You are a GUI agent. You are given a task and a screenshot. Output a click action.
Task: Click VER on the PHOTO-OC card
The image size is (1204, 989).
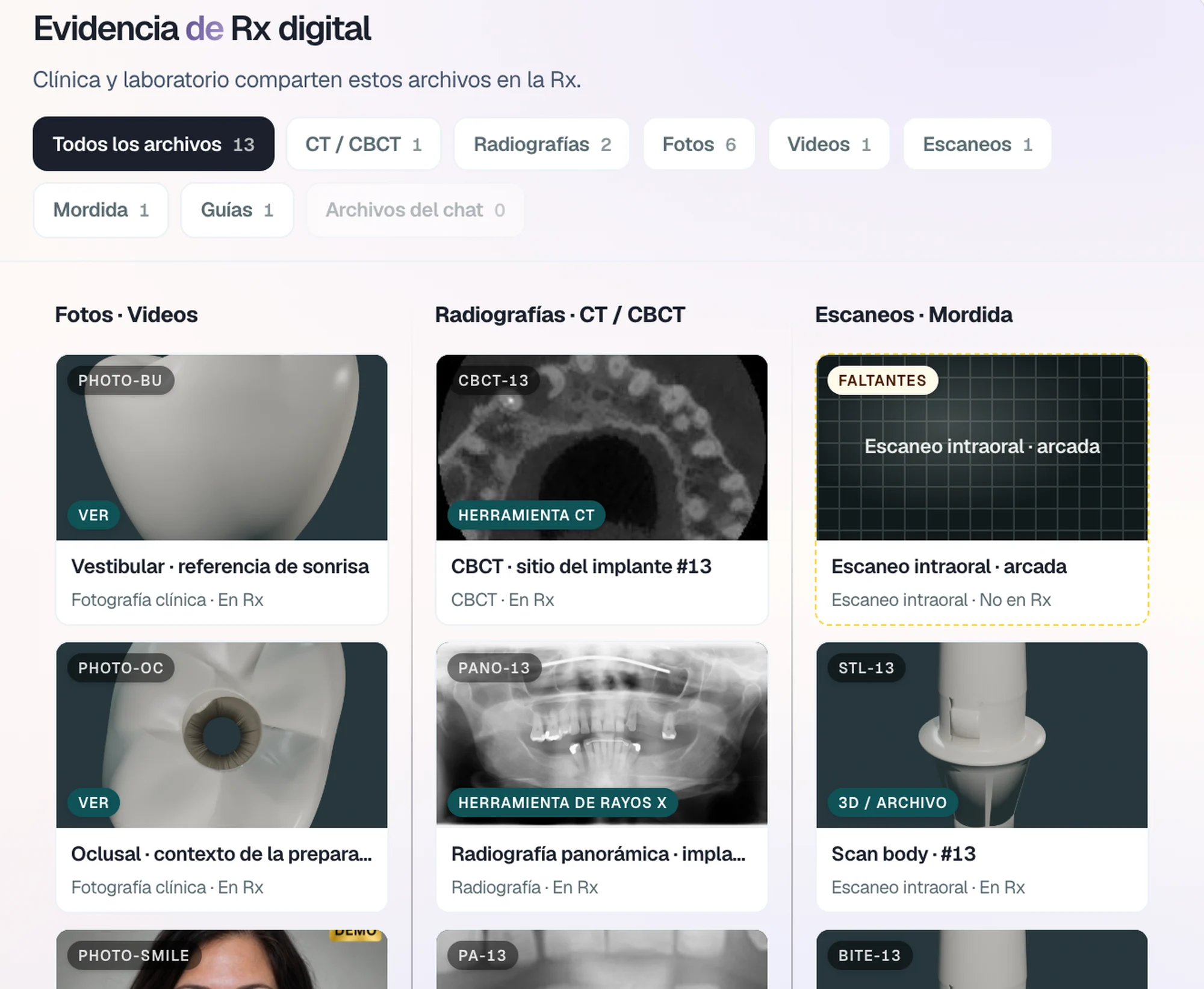pyautogui.click(x=93, y=802)
